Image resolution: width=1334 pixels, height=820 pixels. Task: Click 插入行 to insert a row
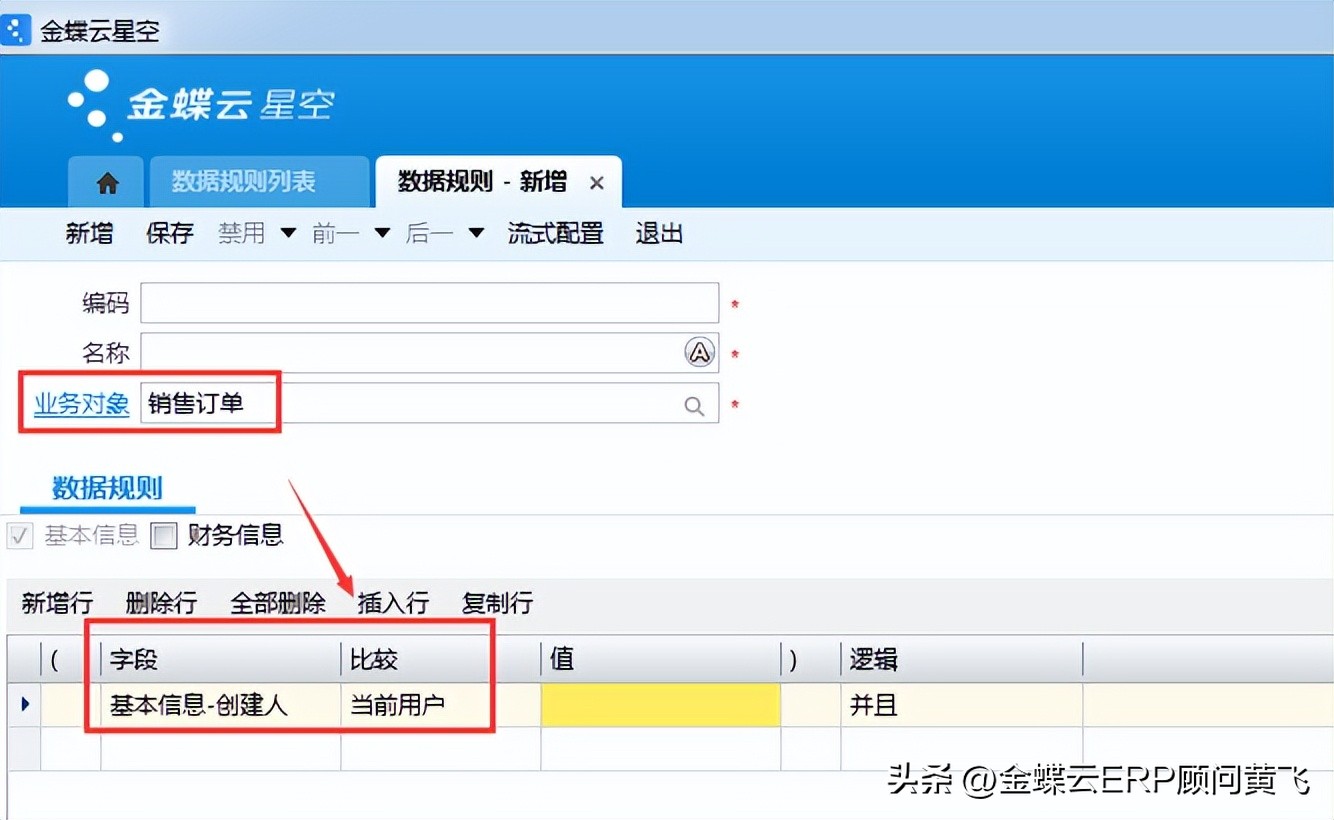pos(393,603)
